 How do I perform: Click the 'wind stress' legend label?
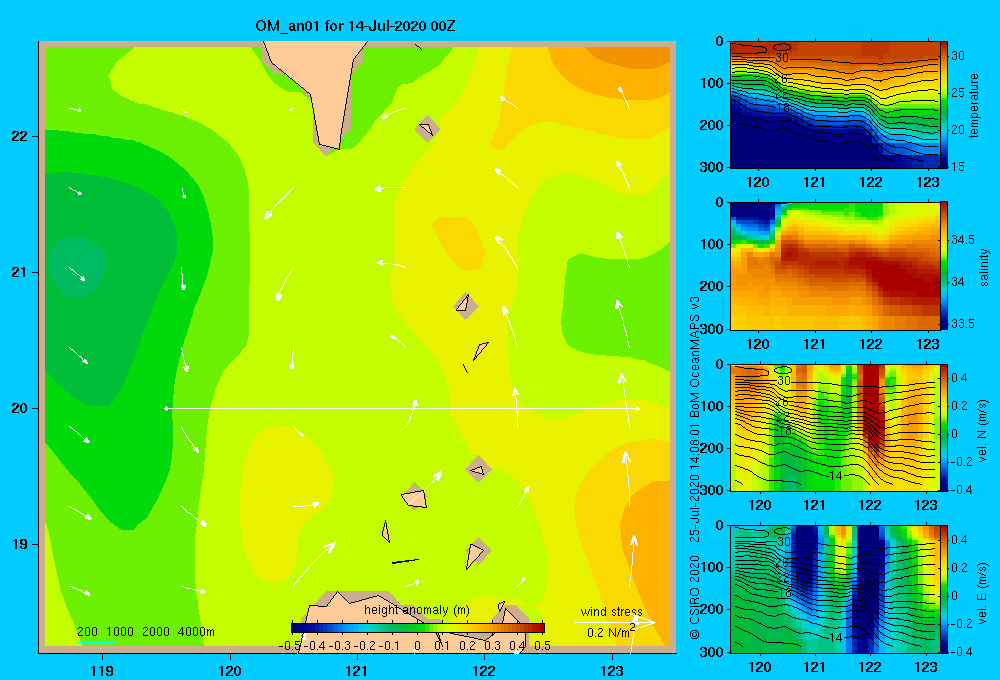click(611, 612)
